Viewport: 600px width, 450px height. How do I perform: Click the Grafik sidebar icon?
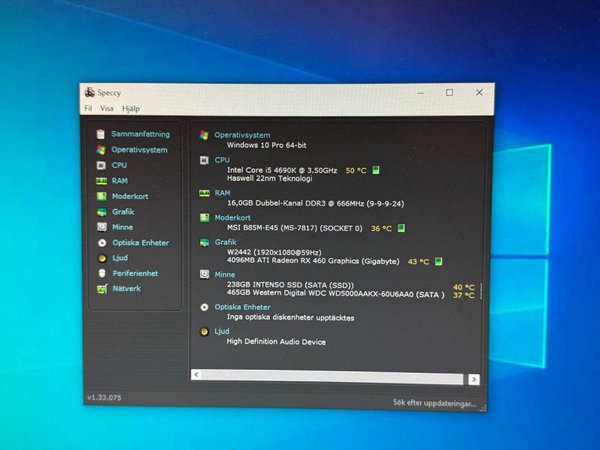point(102,212)
